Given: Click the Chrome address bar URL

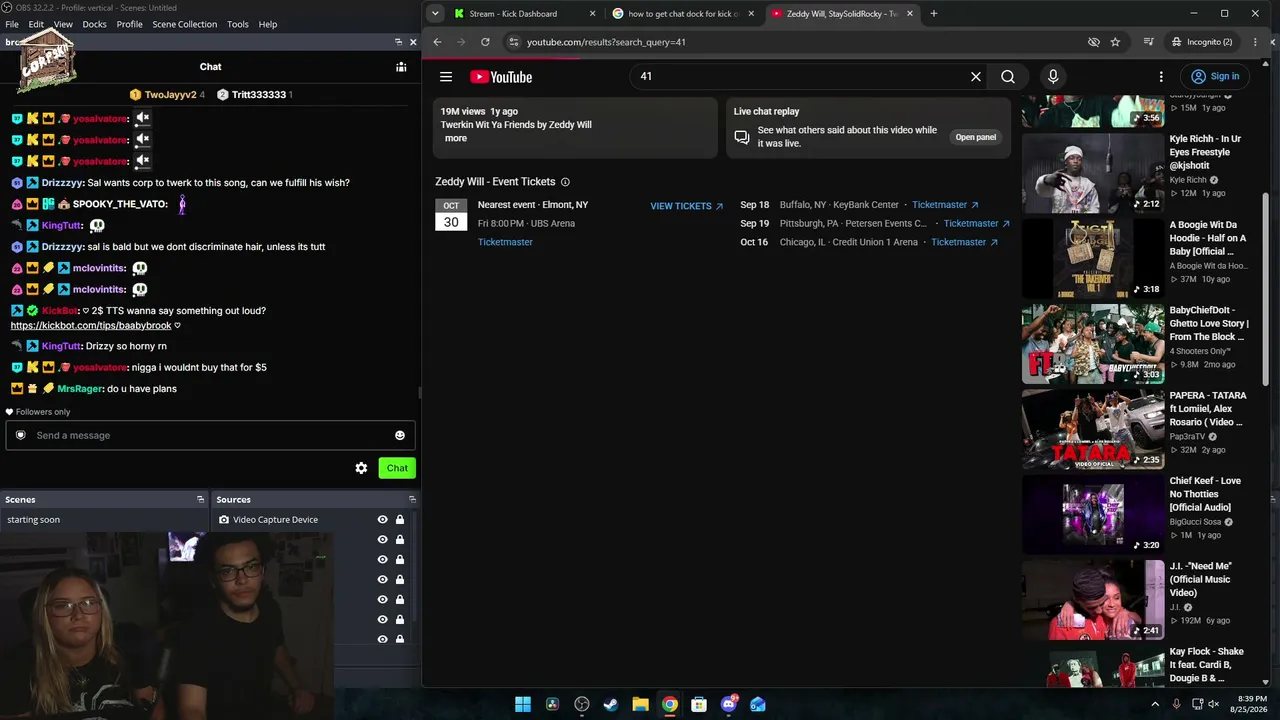Looking at the screenshot, I should click(606, 42).
